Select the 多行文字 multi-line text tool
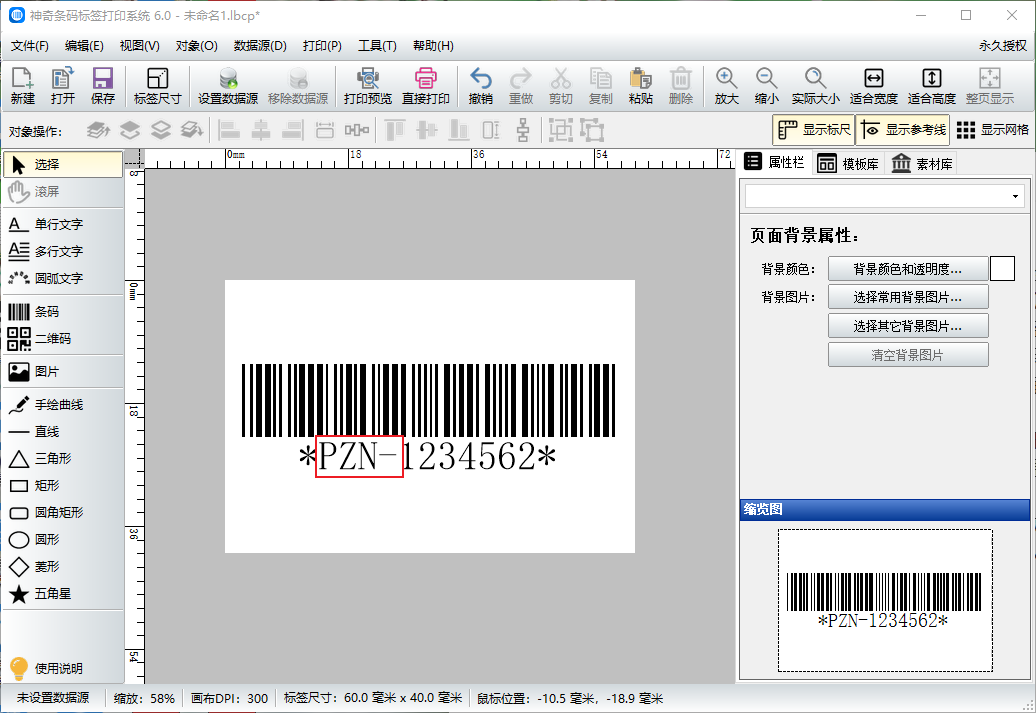Image resolution: width=1036 pixels, height=713 pixels. pos(63,252)
